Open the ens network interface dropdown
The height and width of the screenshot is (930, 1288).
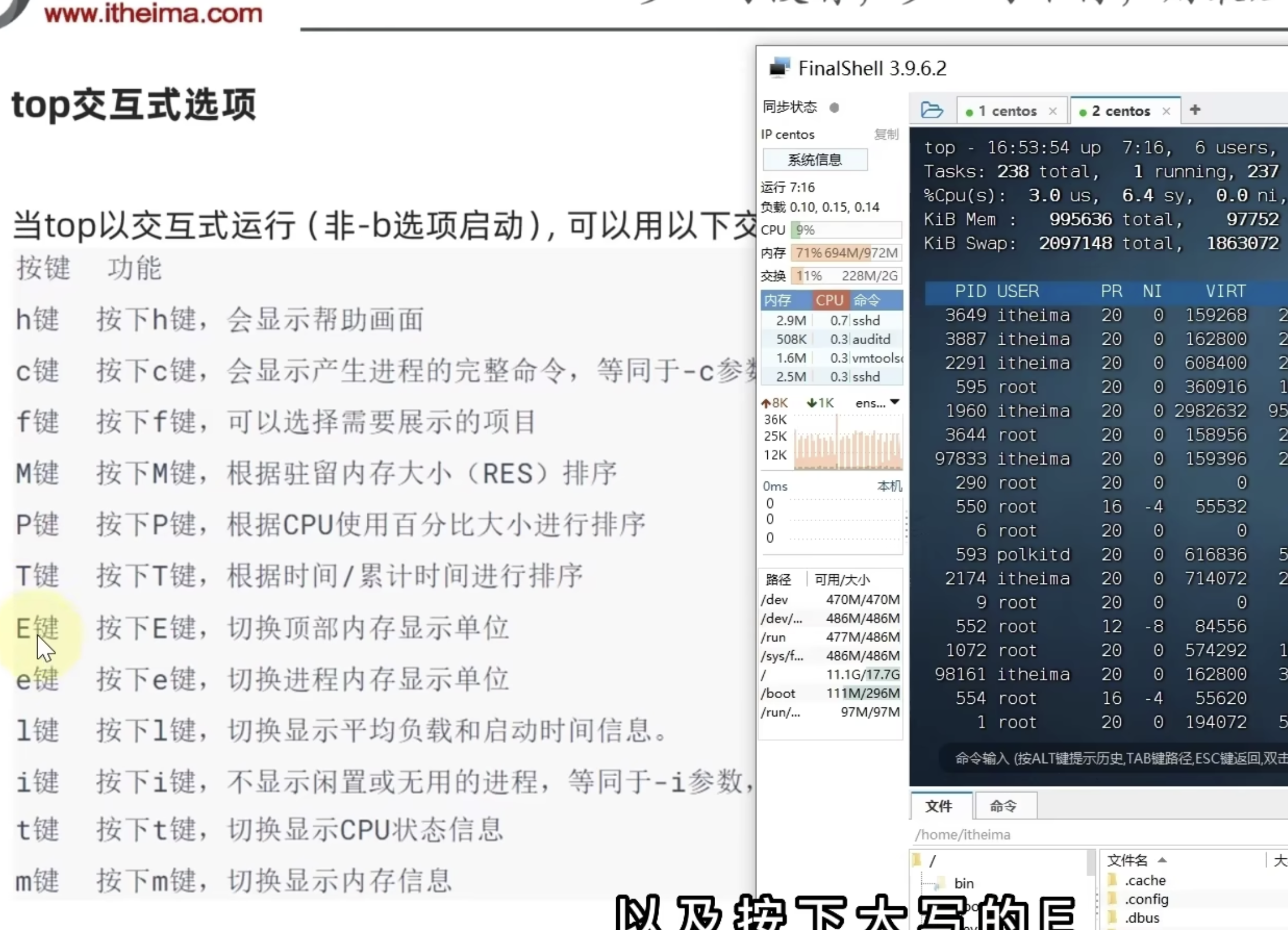click(877, 403)
